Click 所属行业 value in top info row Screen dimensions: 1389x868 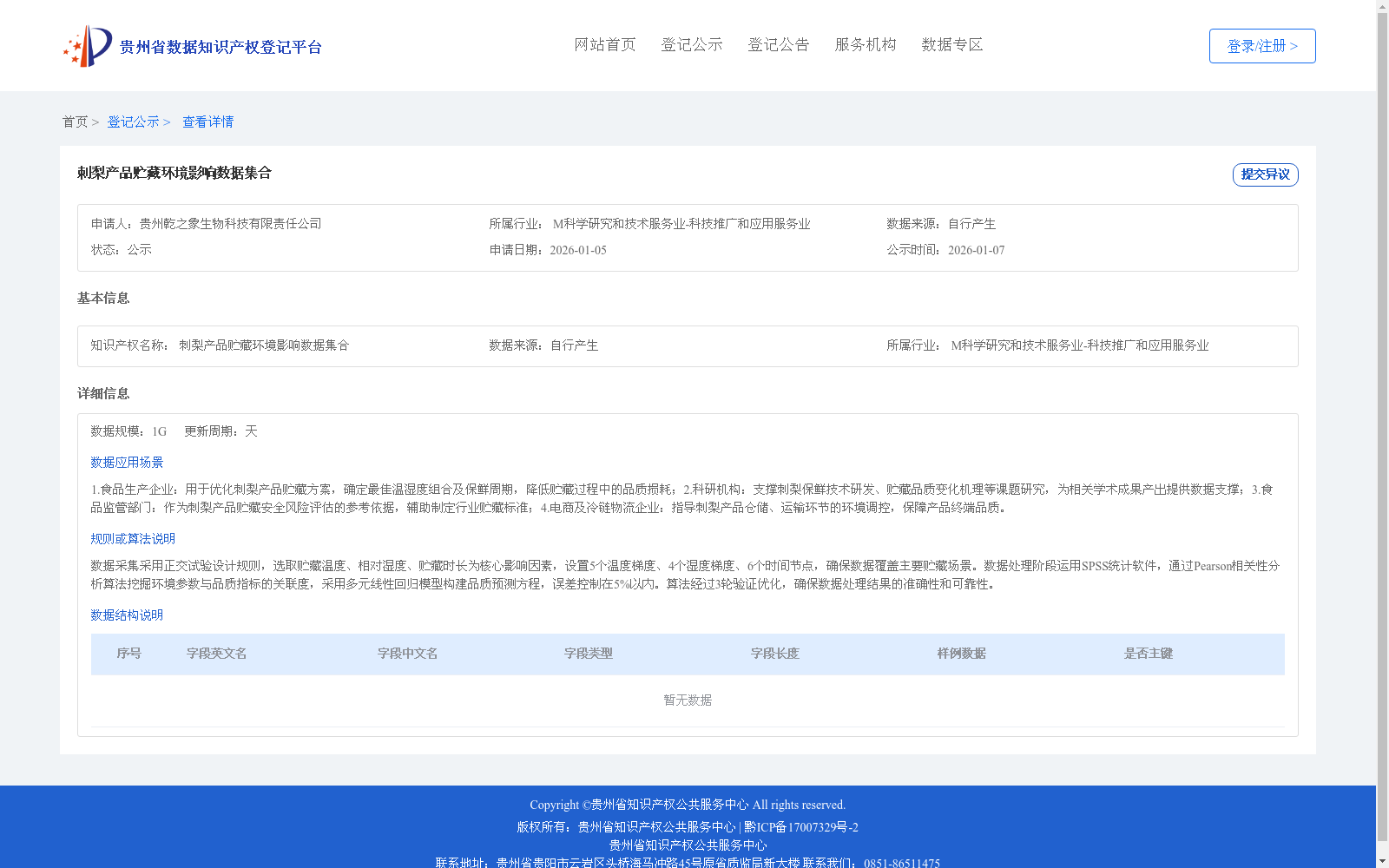(681, 224)
